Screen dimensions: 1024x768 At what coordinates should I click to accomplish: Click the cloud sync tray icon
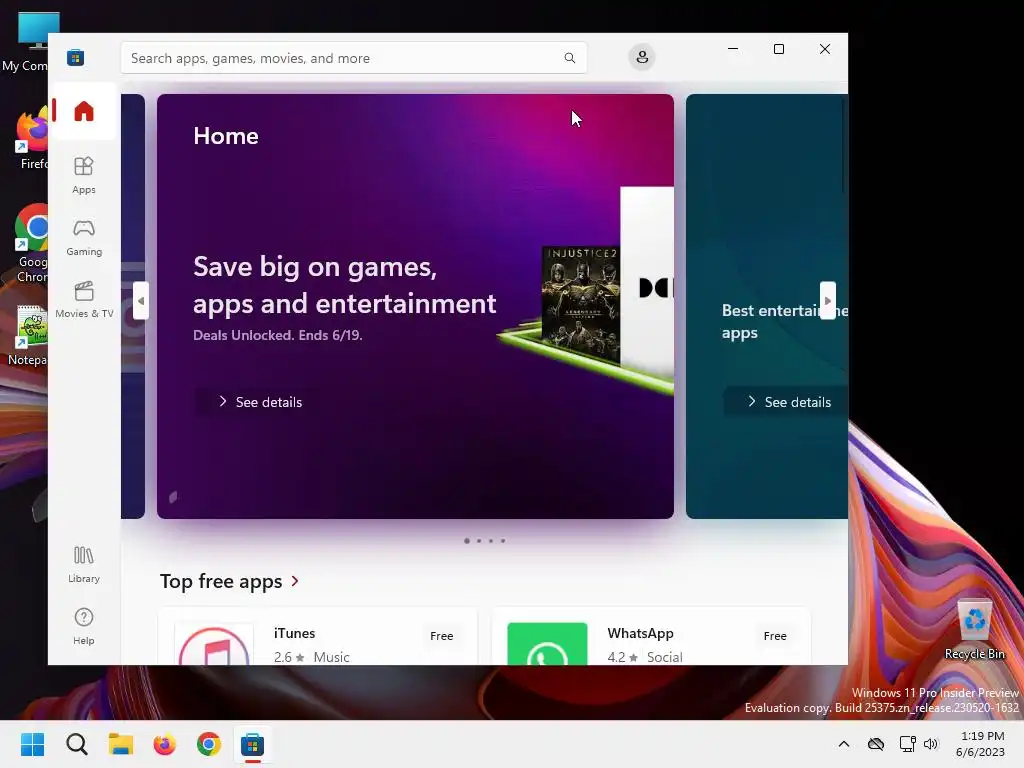tap(876, 744)
